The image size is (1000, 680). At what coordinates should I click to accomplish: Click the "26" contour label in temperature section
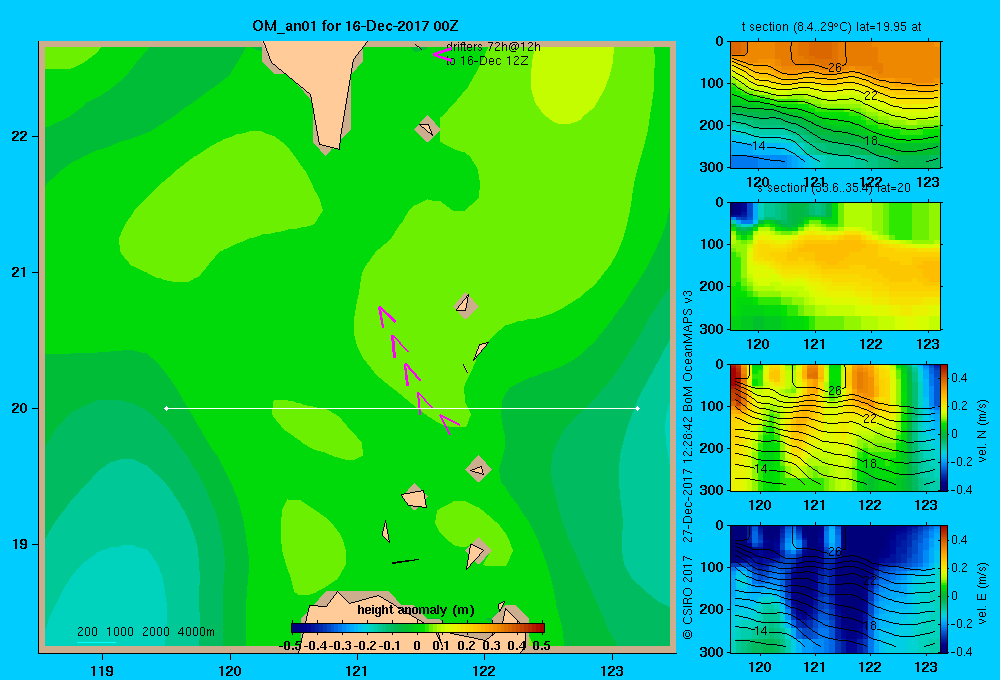[x=835, y=68]
